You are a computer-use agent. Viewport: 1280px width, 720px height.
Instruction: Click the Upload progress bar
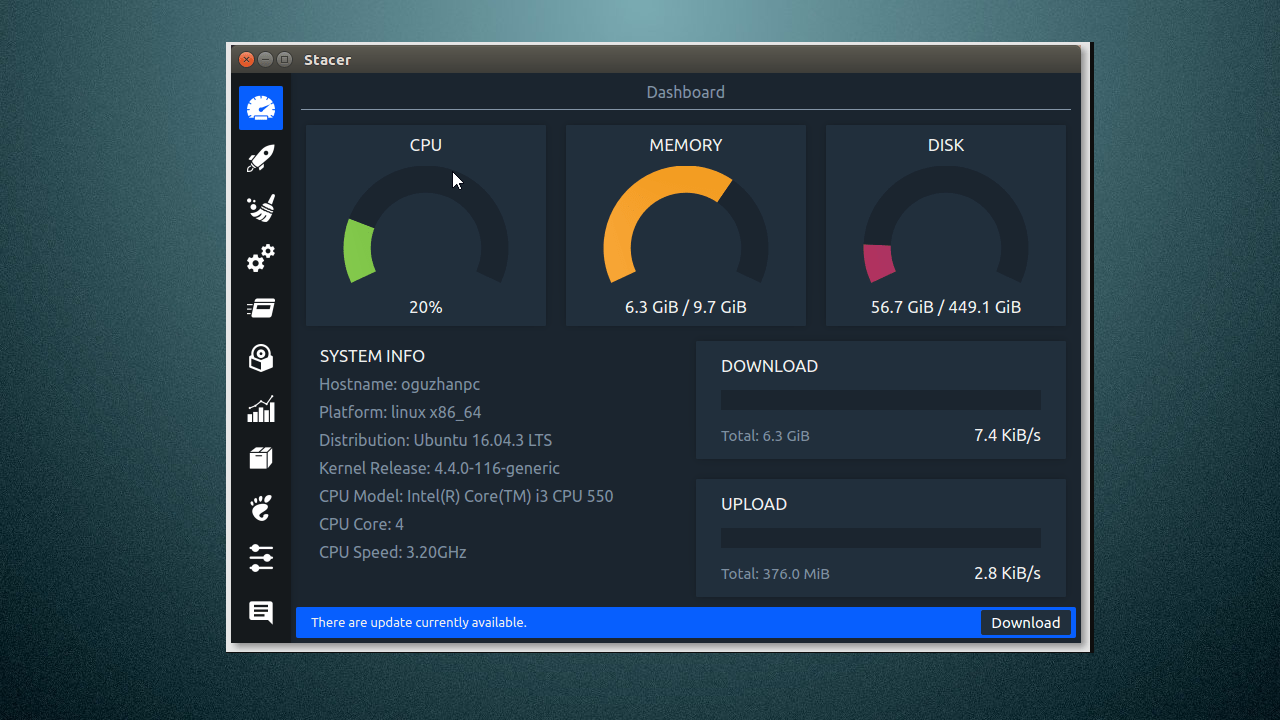(x=880, y=537)
